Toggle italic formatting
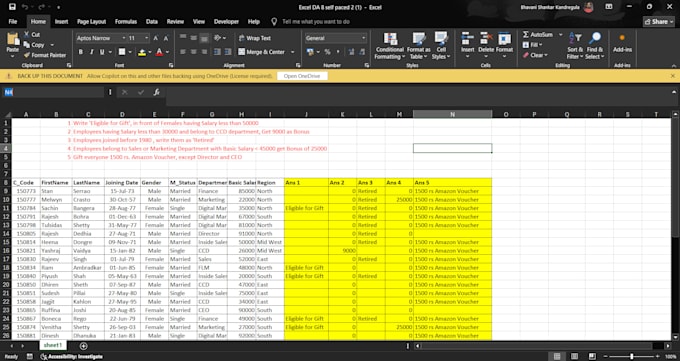 92,52
